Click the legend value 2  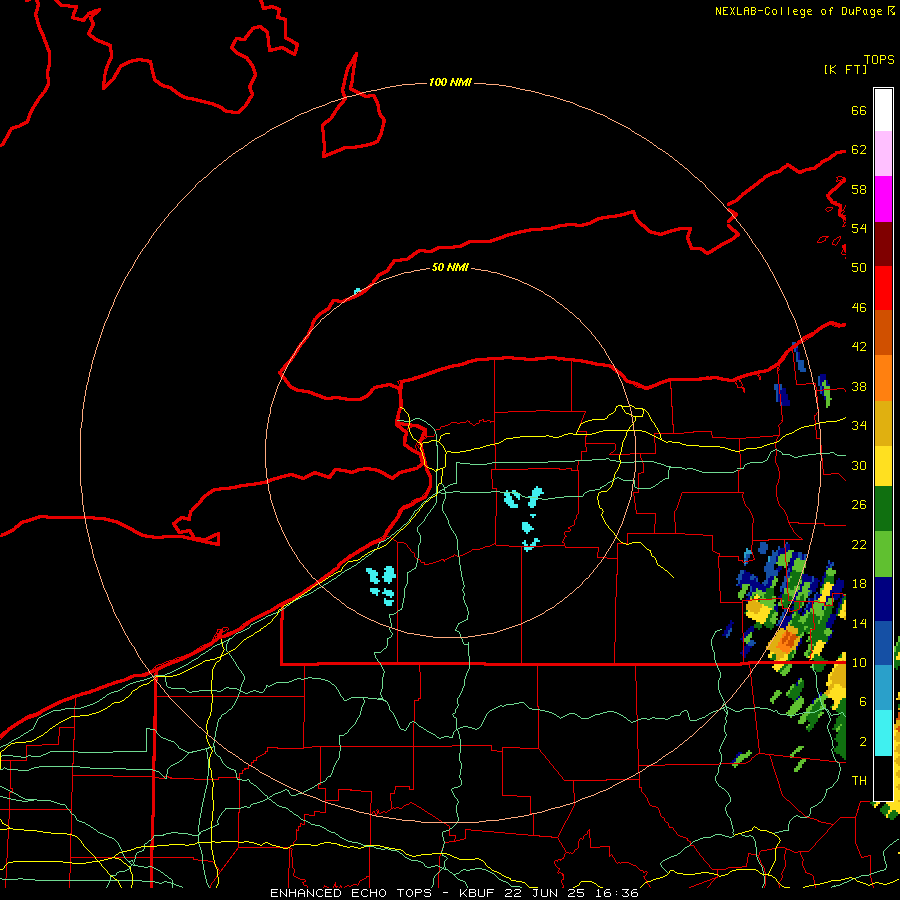(x=862, y=742)
